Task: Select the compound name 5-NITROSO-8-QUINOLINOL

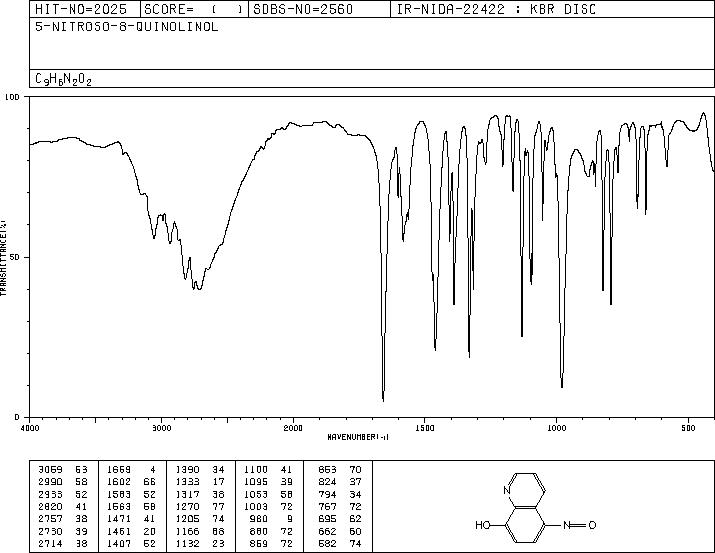Action: tap(127, 27)
